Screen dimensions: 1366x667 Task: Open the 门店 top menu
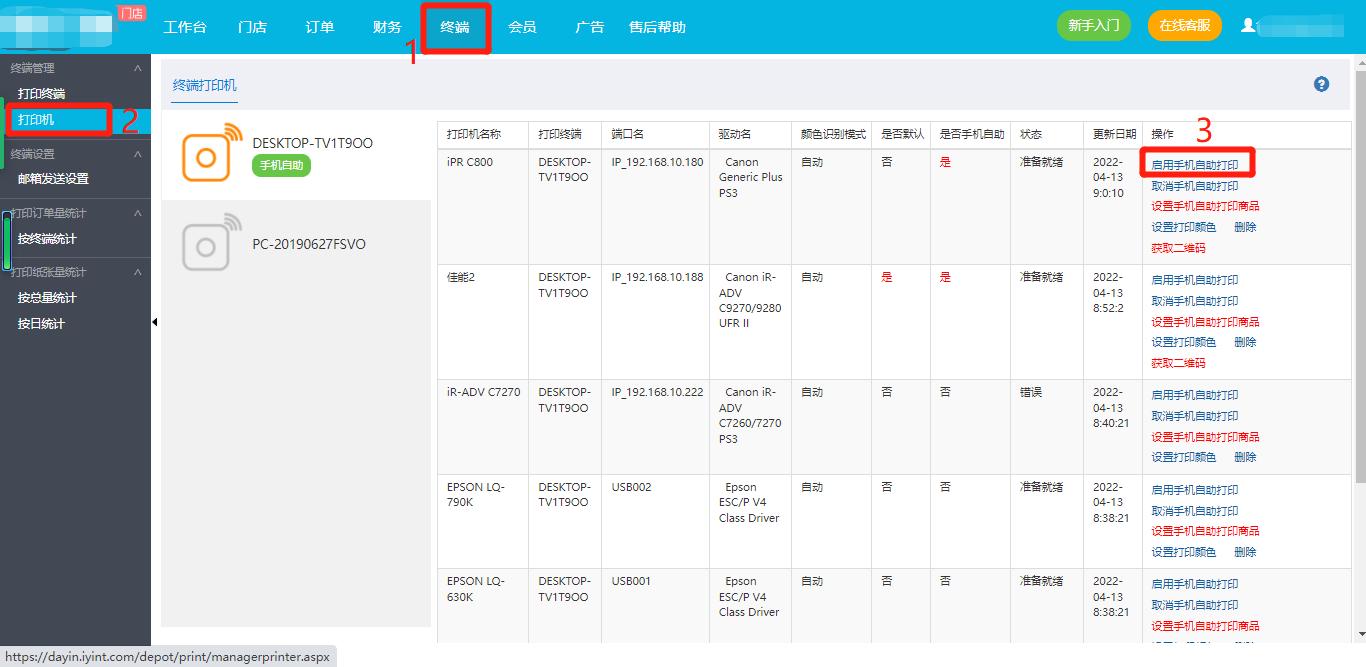pos(252,27)
